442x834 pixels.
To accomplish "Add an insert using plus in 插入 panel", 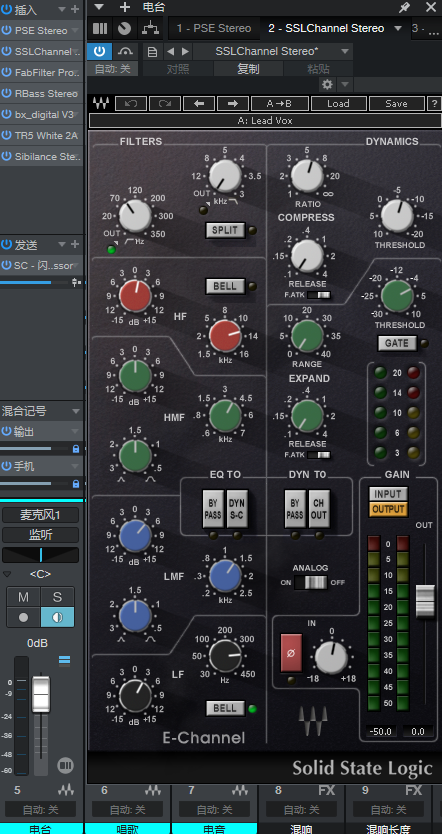I will [x=75, y=9].
